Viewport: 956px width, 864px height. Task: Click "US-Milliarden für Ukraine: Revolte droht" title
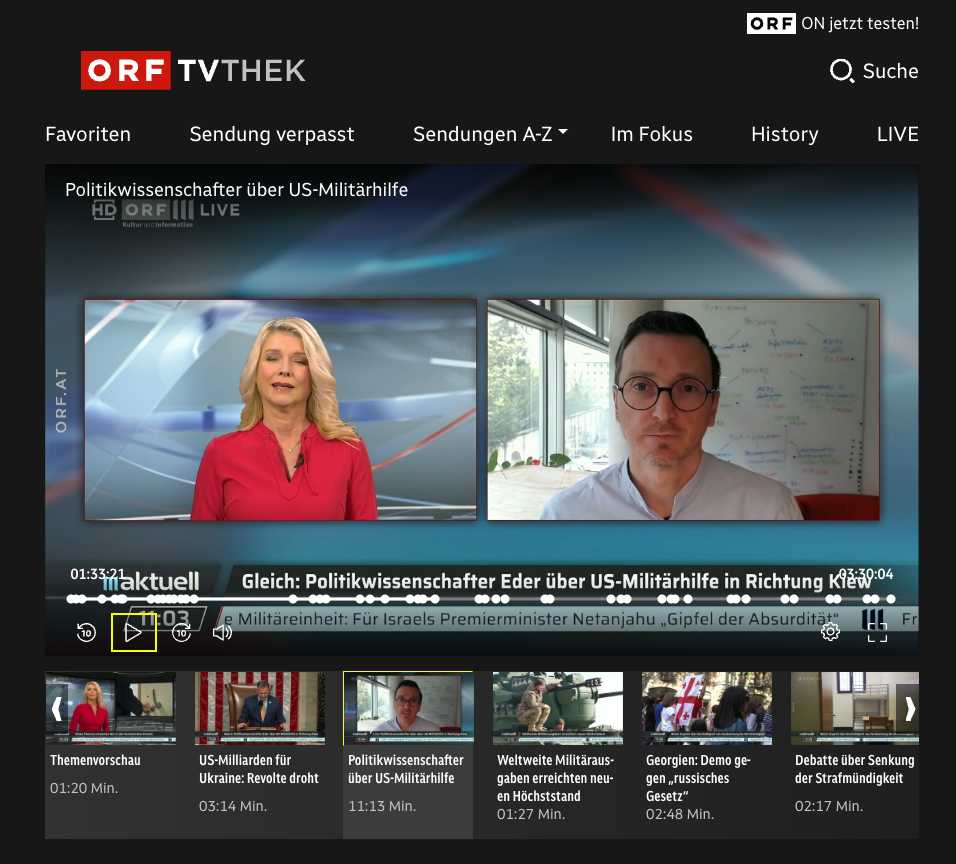click(x=259, y=769)
